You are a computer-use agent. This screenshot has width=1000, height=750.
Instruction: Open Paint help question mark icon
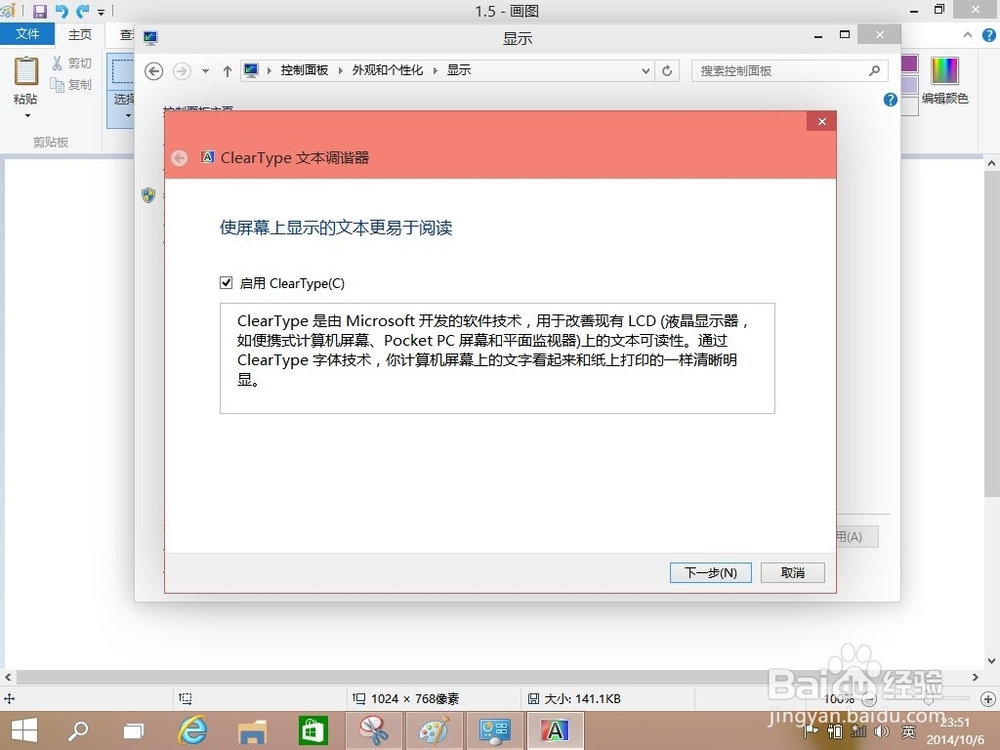(989, 36)
